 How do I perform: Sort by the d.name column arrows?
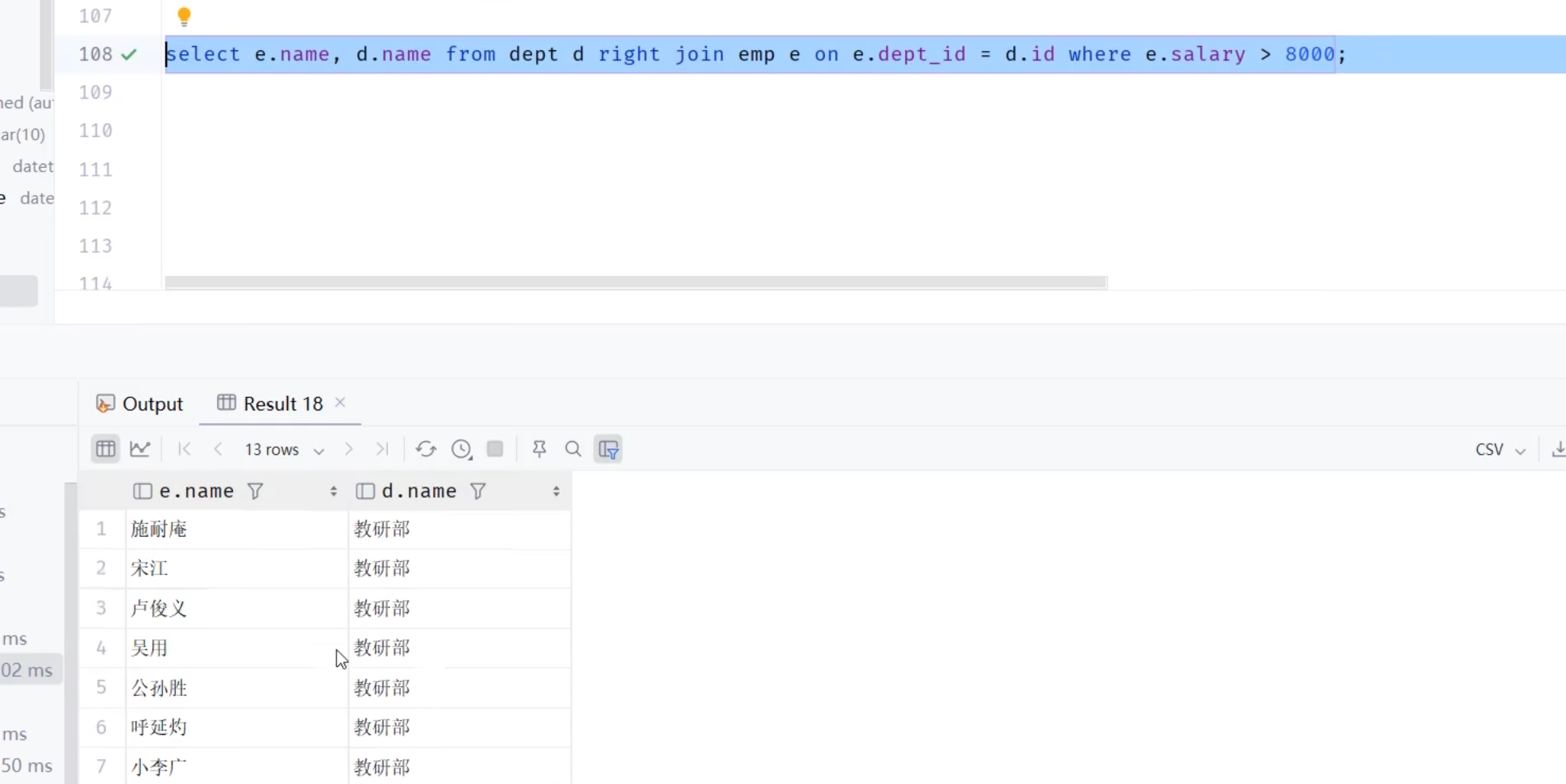click(x=556, y=491)
